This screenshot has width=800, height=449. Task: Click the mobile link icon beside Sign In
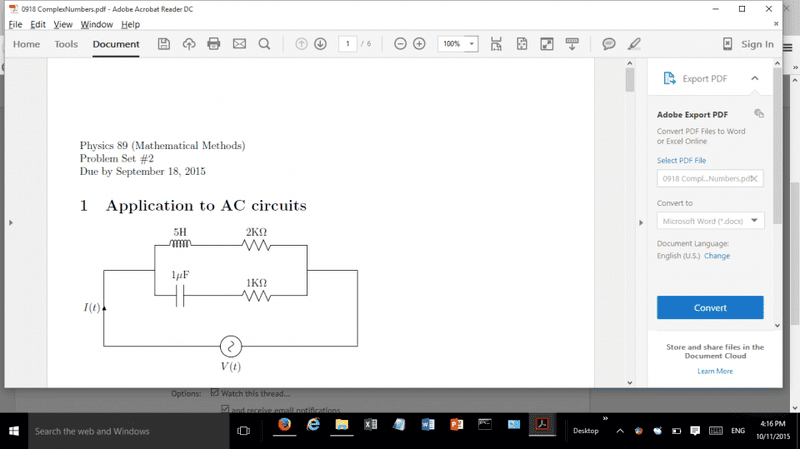click(728, 44)
